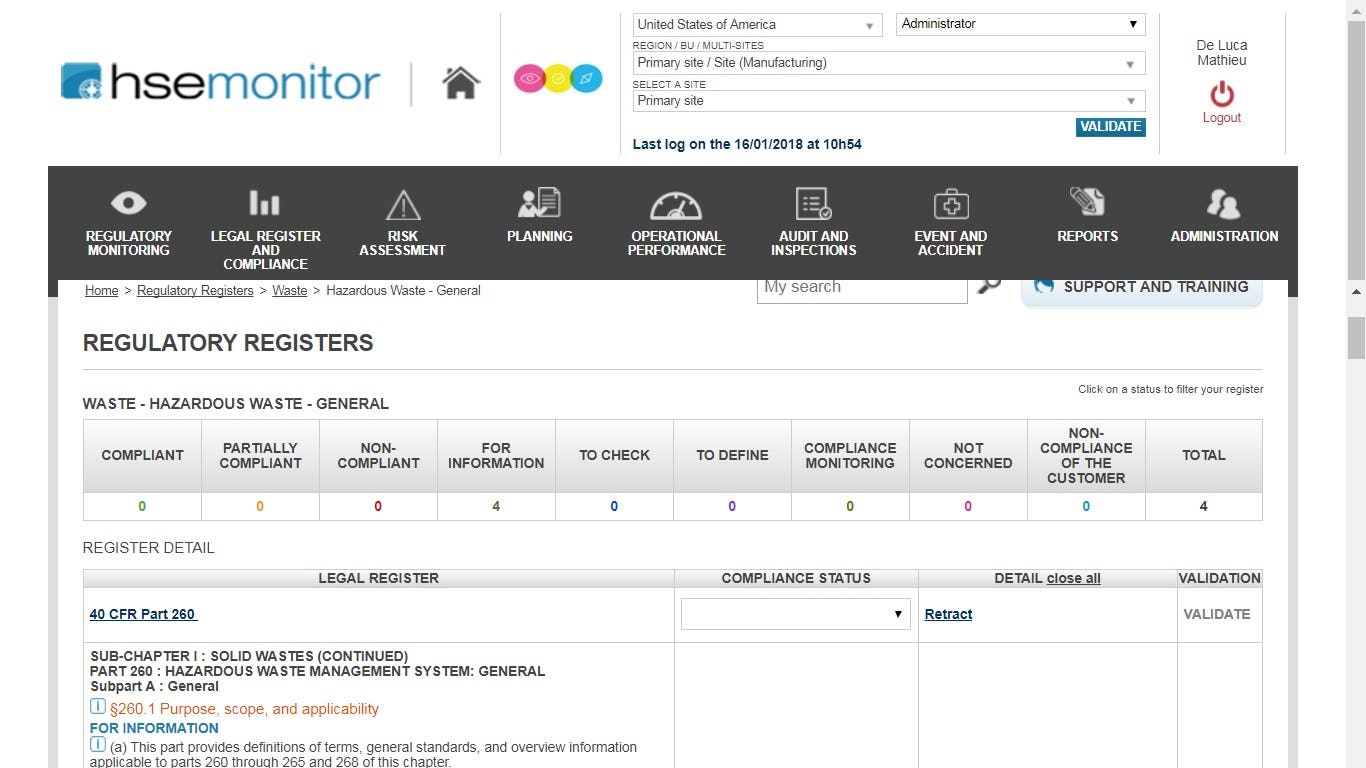Open the Operational Performance module
Screen dimensions: 1366x768
pyautogui.click(x=676, y=222)
